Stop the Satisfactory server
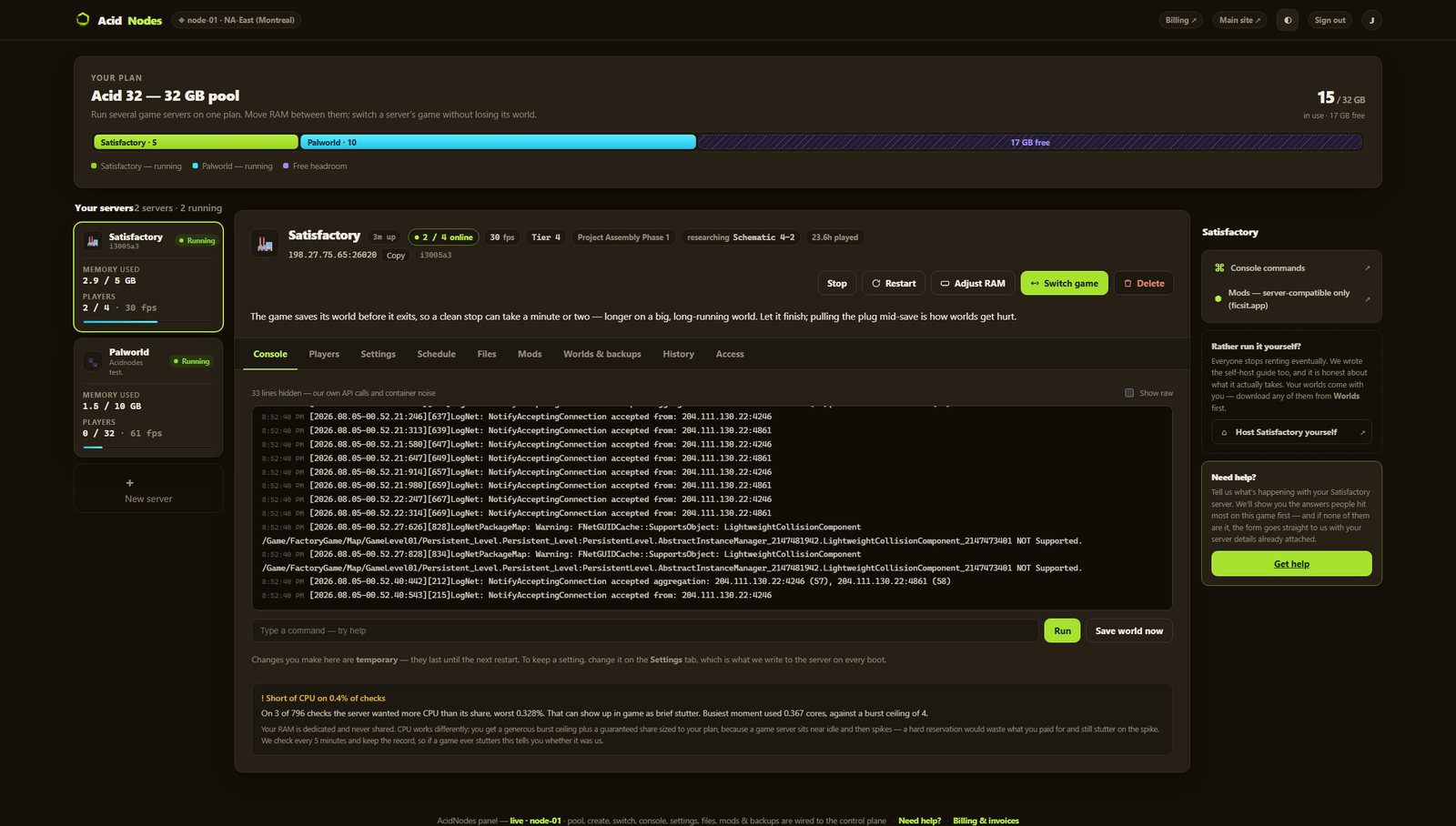 837,283
